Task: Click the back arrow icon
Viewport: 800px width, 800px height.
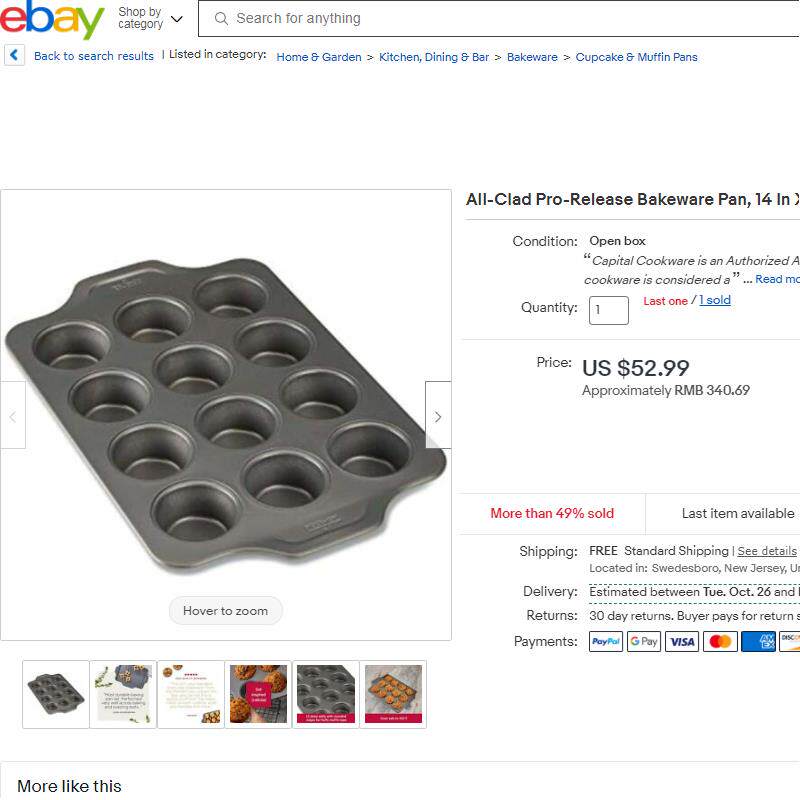Action: click(x=14, y=56)
